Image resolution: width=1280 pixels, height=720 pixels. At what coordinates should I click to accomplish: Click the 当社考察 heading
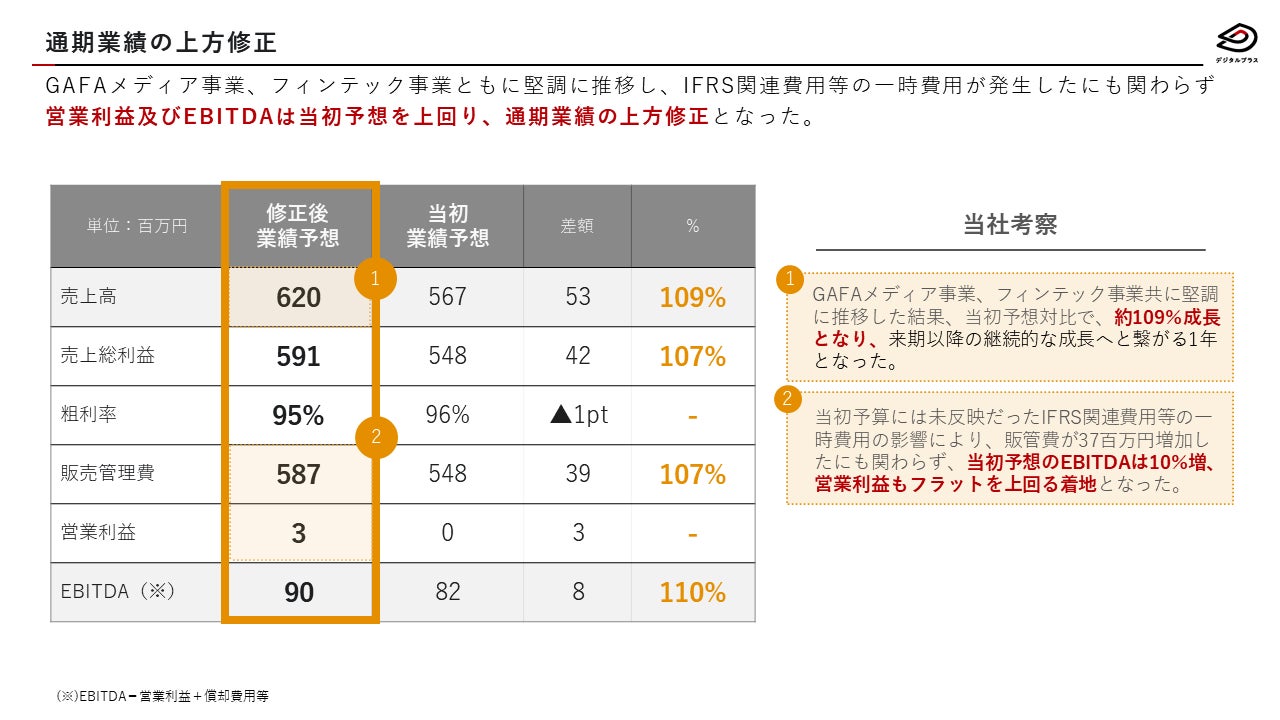[1009, 224]
